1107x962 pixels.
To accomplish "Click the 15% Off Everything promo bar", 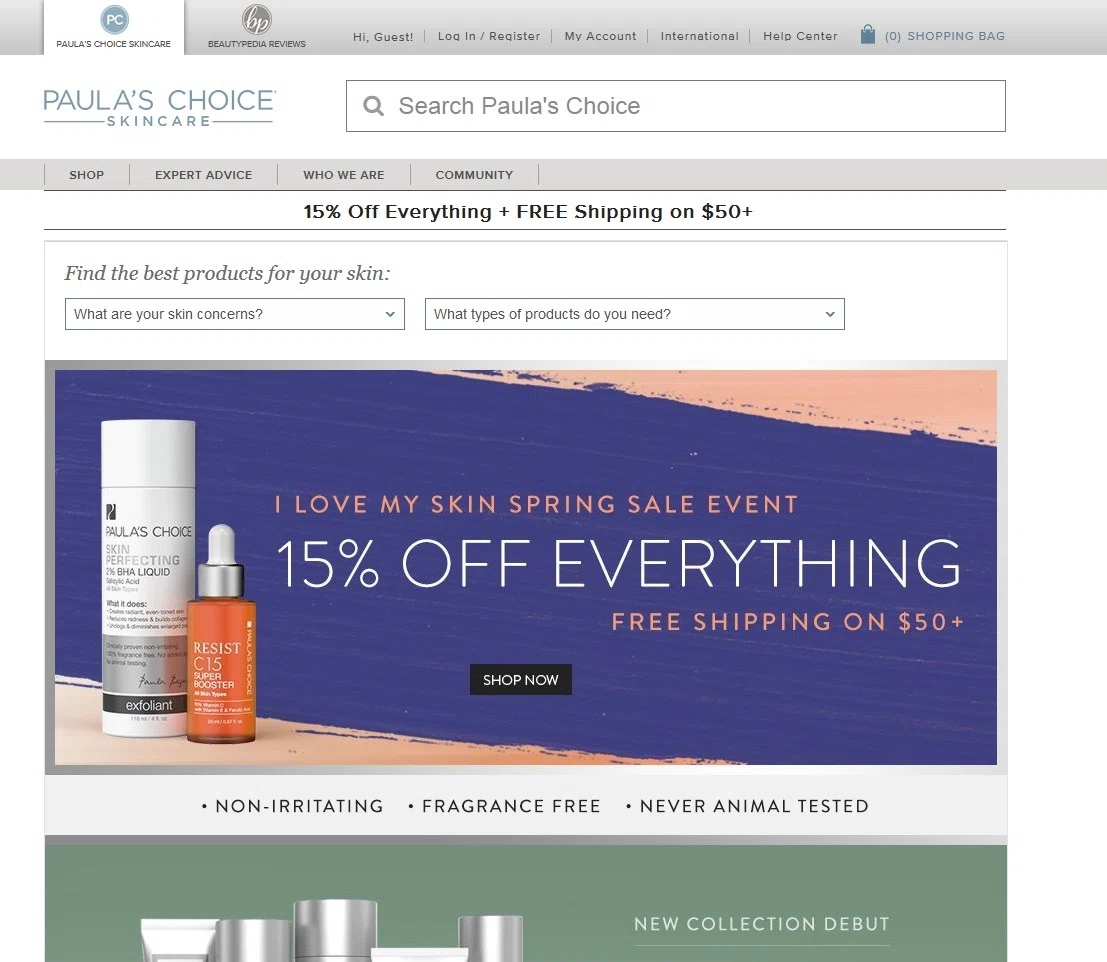I will pyautogui.click(x=525, y=211).
